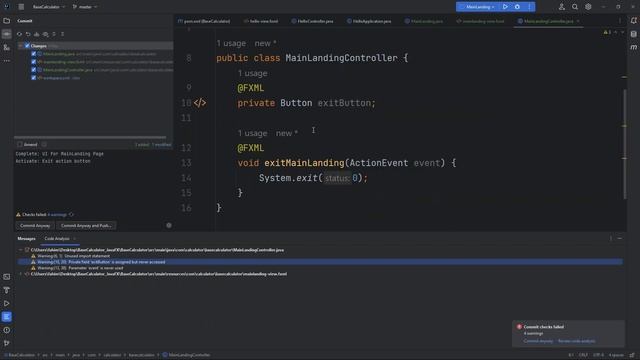The width and height of the screenshot is (640, 360).
Task: Open the 4 warnings link in Commit panel
Action: 57,215
